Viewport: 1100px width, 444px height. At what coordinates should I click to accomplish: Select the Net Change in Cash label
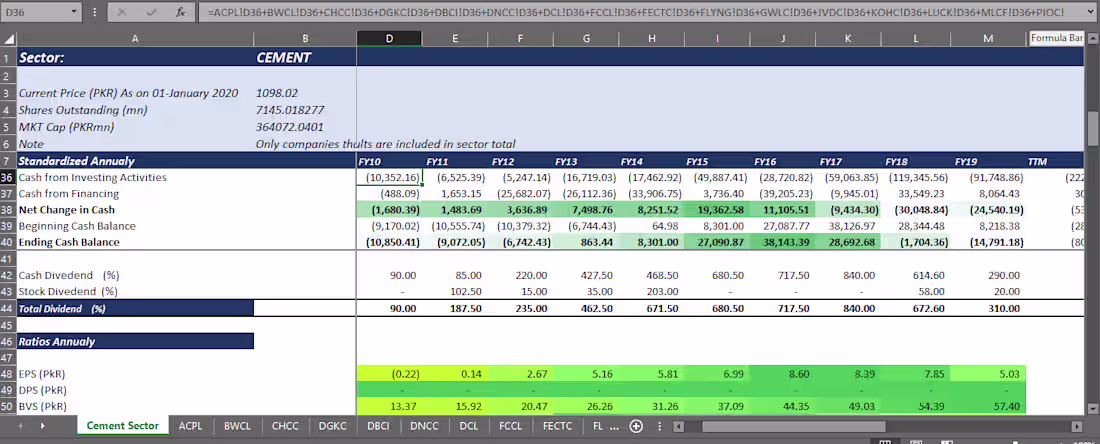coord(67,210)
